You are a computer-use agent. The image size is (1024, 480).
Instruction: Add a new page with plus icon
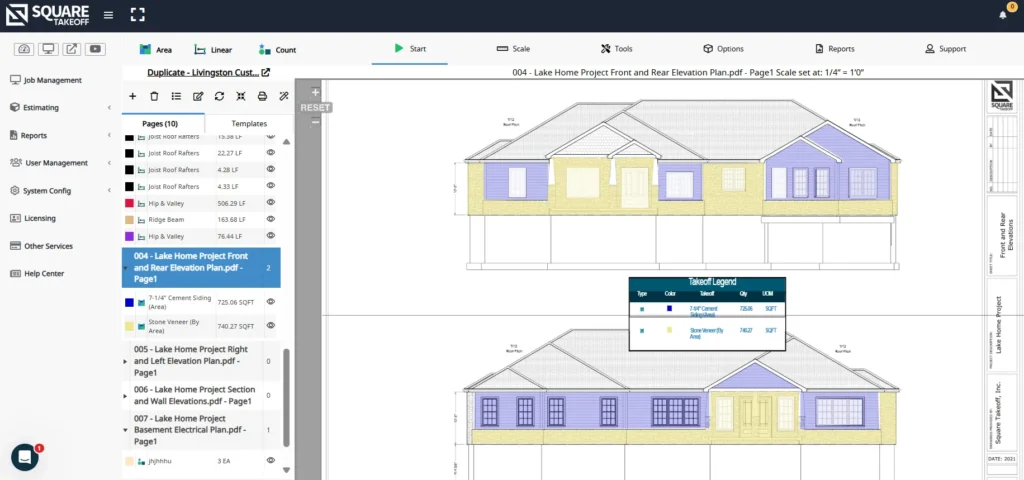point(133,96)
